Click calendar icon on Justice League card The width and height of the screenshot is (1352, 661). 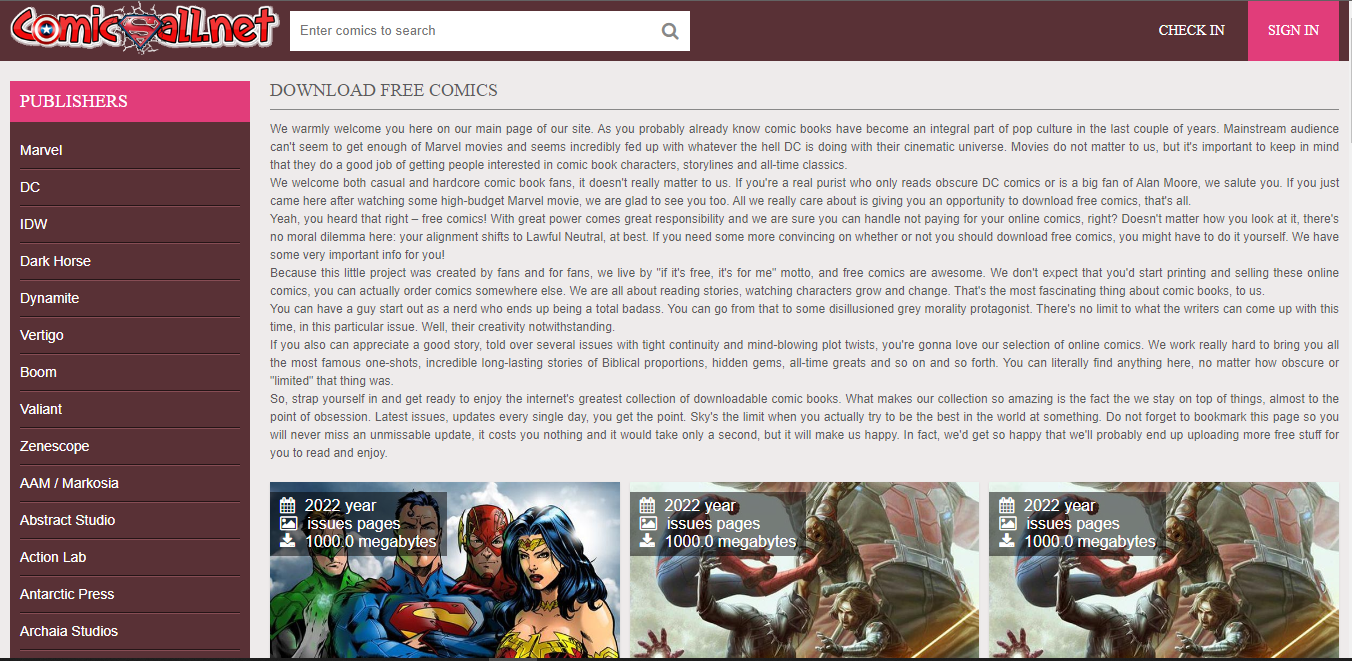[x=288, y=505]
